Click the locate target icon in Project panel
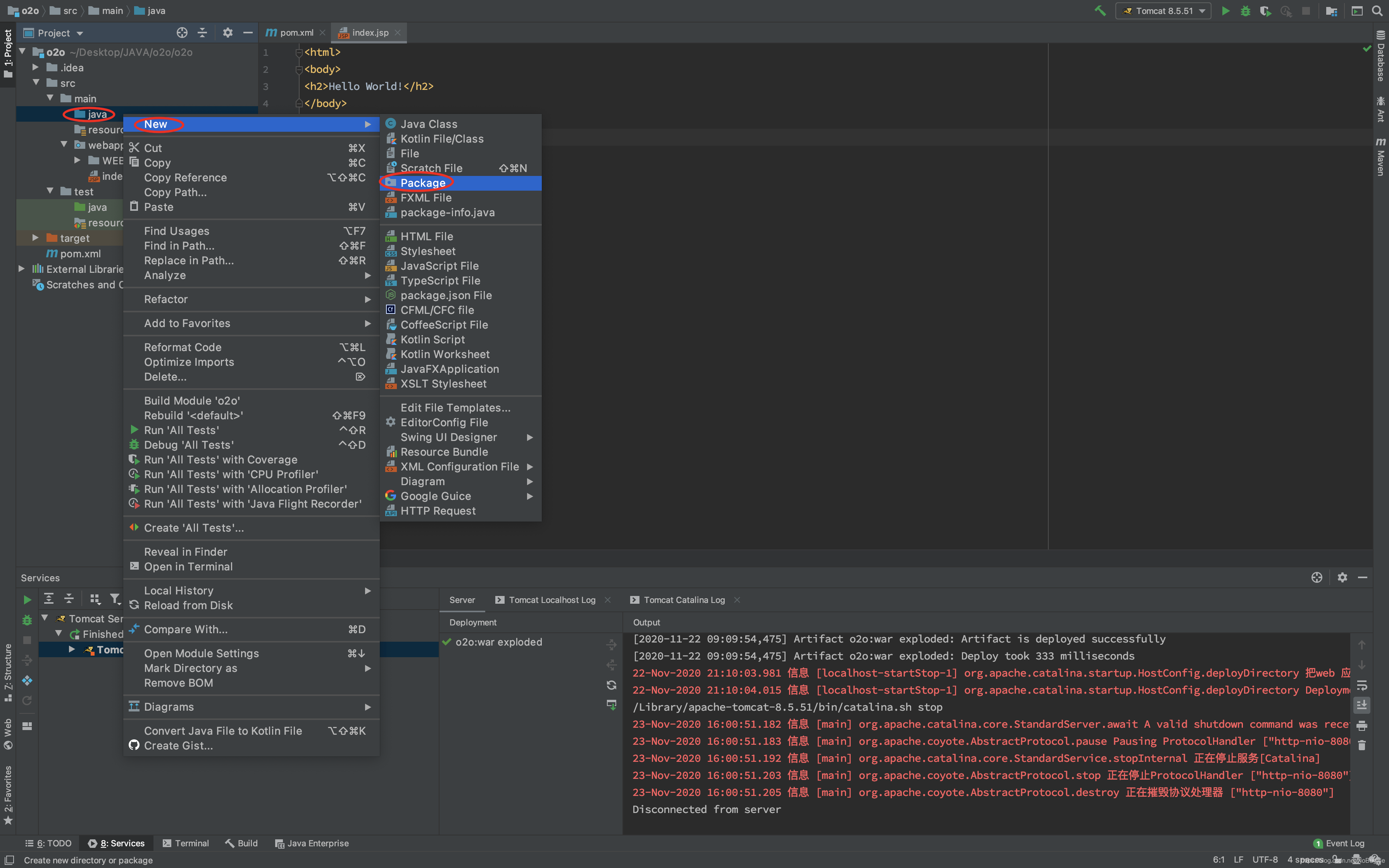Image resolution: width=1389 pixels, height=868 pixels. [x=182, y=33]
